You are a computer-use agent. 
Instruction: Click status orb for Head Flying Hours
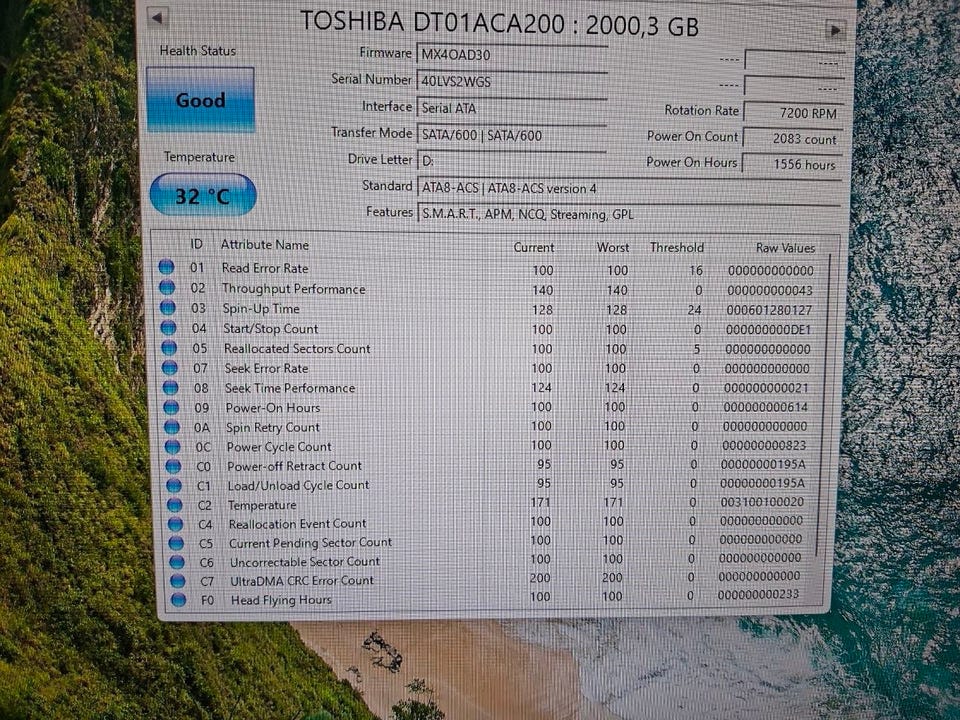178,599
